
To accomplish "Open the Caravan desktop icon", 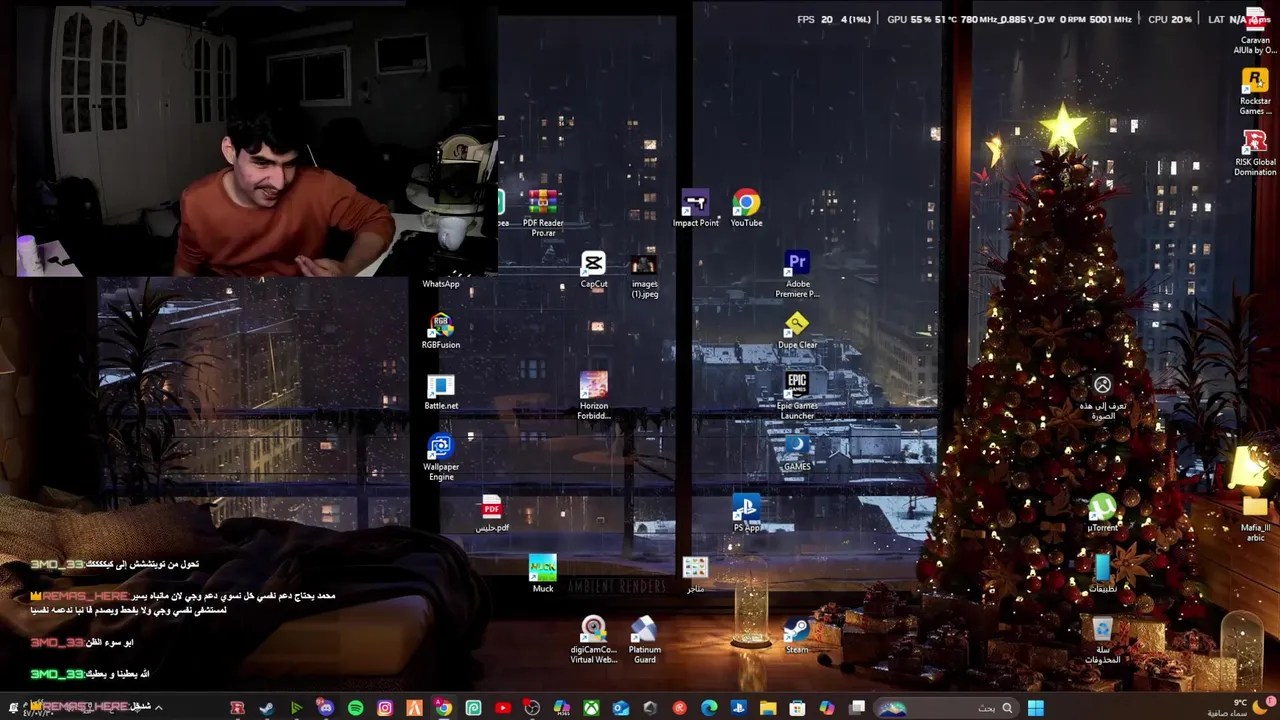I will coord(1255,31).
